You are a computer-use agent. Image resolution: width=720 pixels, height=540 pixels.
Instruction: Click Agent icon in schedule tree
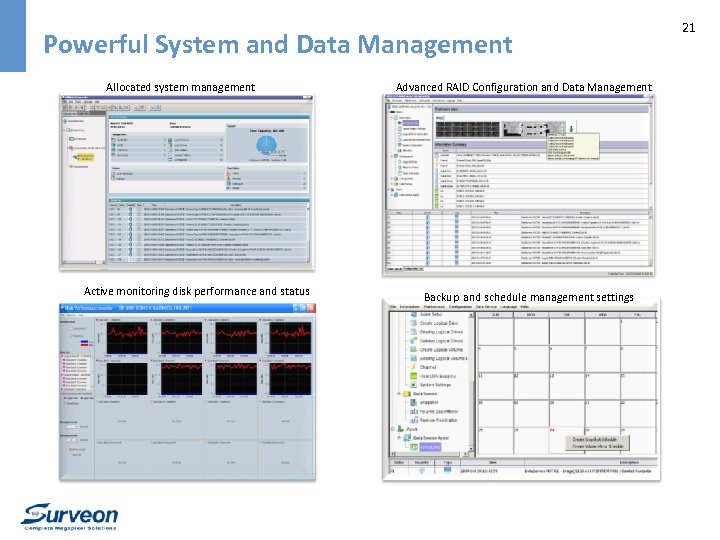tap(400, 429)
